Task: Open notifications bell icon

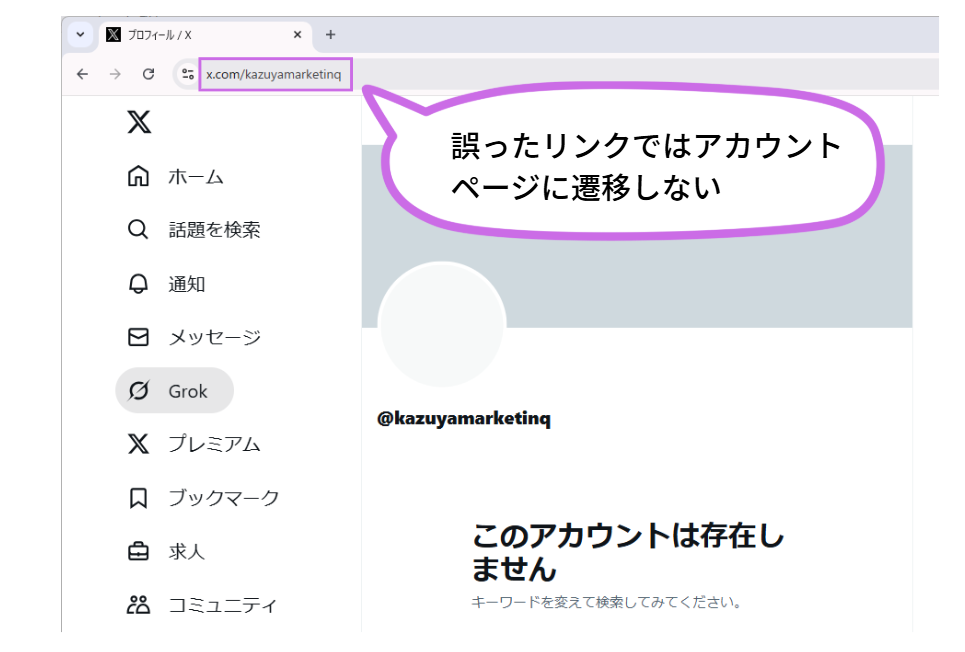Action: 139,284
